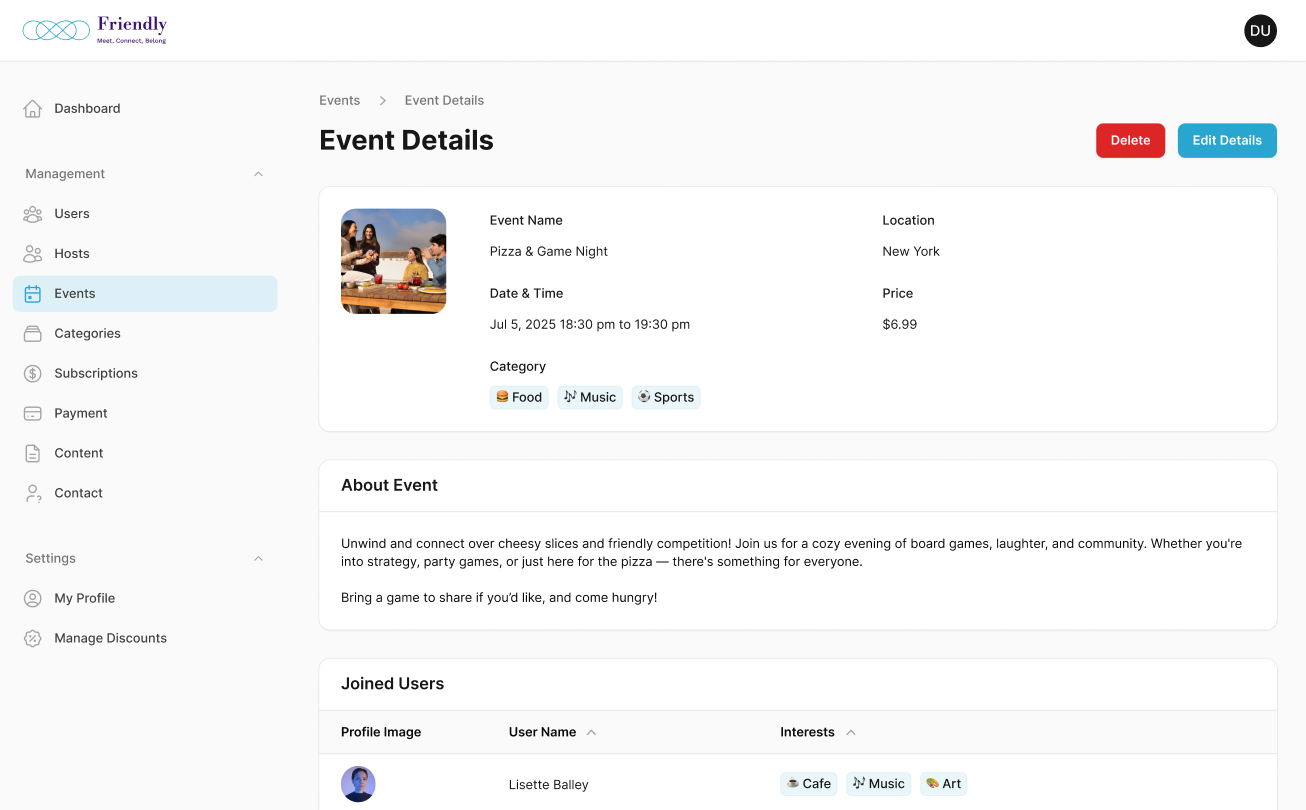Sort joined users by Interests arrow
Image resolution: width=1306 pixels, height=810 pixels.
[x=851, y=733]
